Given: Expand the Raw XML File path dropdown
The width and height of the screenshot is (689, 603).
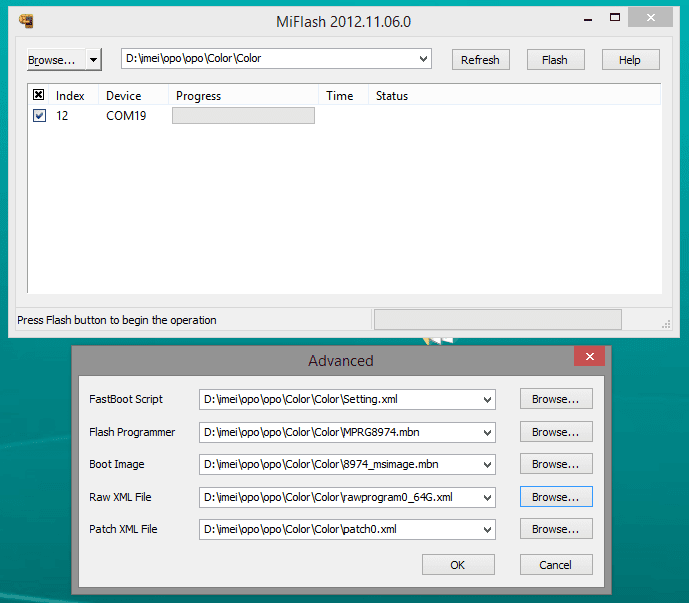Looking at the screenshot, I should [x=487, y=498].
